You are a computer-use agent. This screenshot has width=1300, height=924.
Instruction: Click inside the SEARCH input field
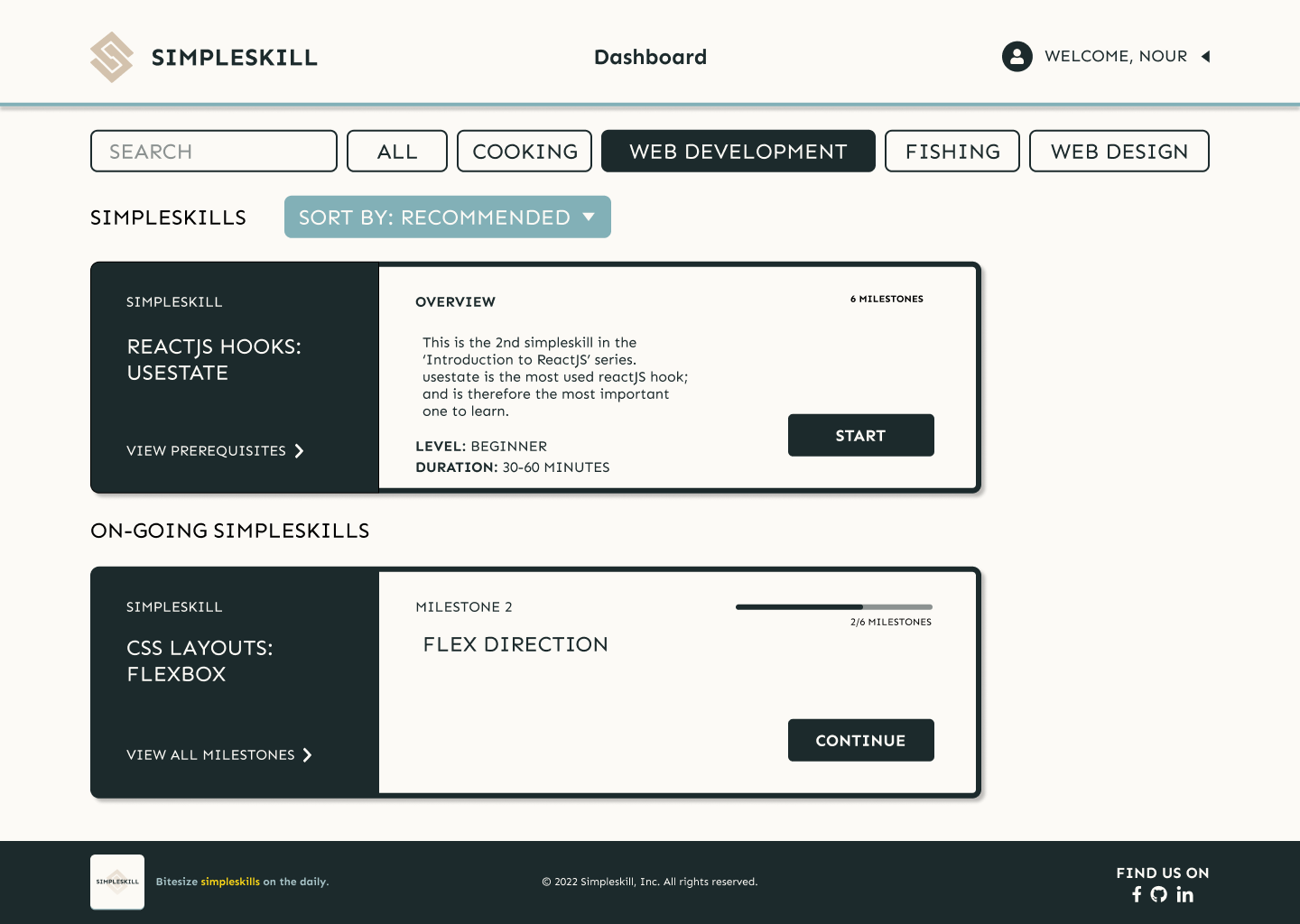(213, 151)
